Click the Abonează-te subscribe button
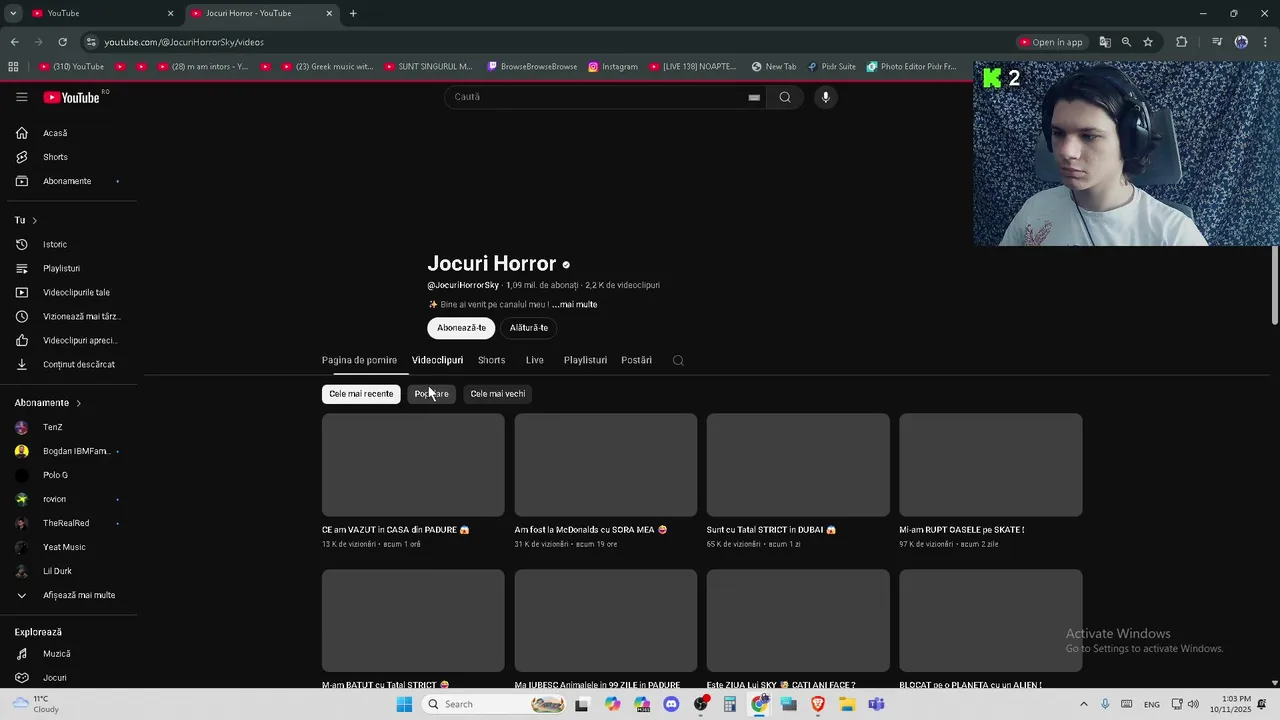The image size is (1280, 720). [461, 328]
